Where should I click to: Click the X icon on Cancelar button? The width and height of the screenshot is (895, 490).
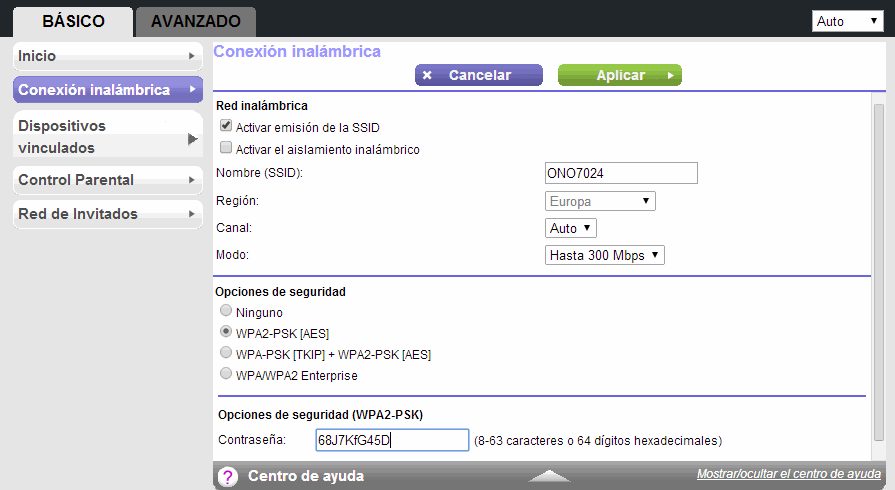point(427,75)
